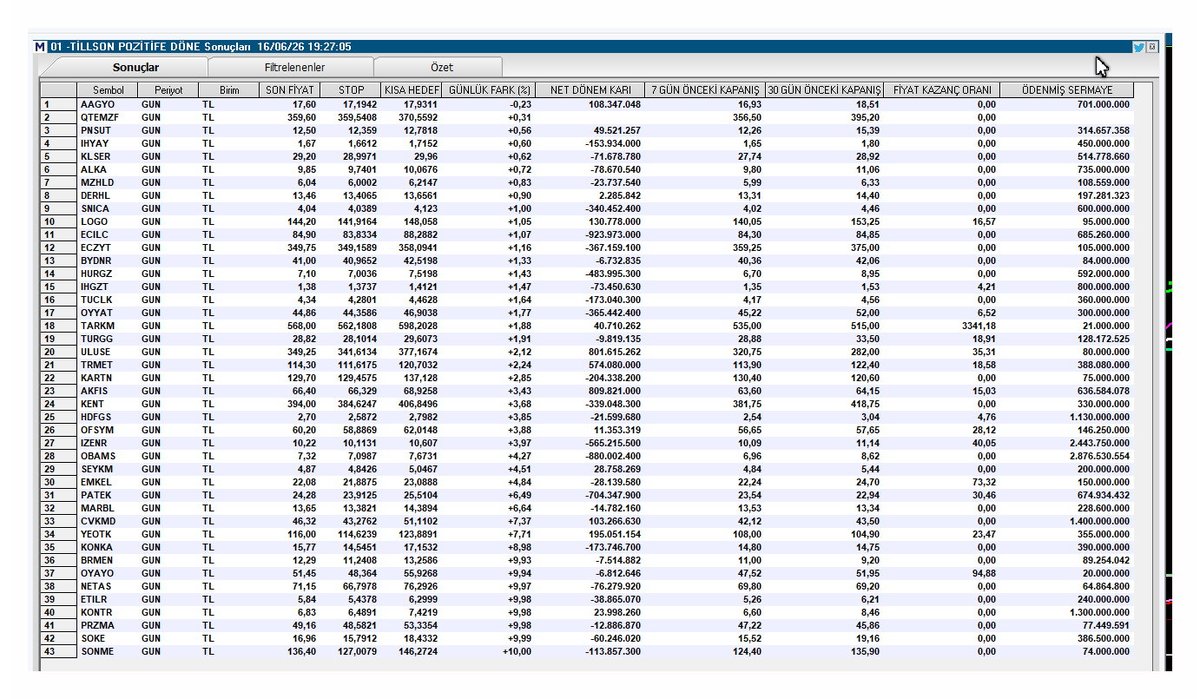Sort by the KISA HEDEF column header
Viewport: 1200px width, 699px height.
tap(412, 90)
